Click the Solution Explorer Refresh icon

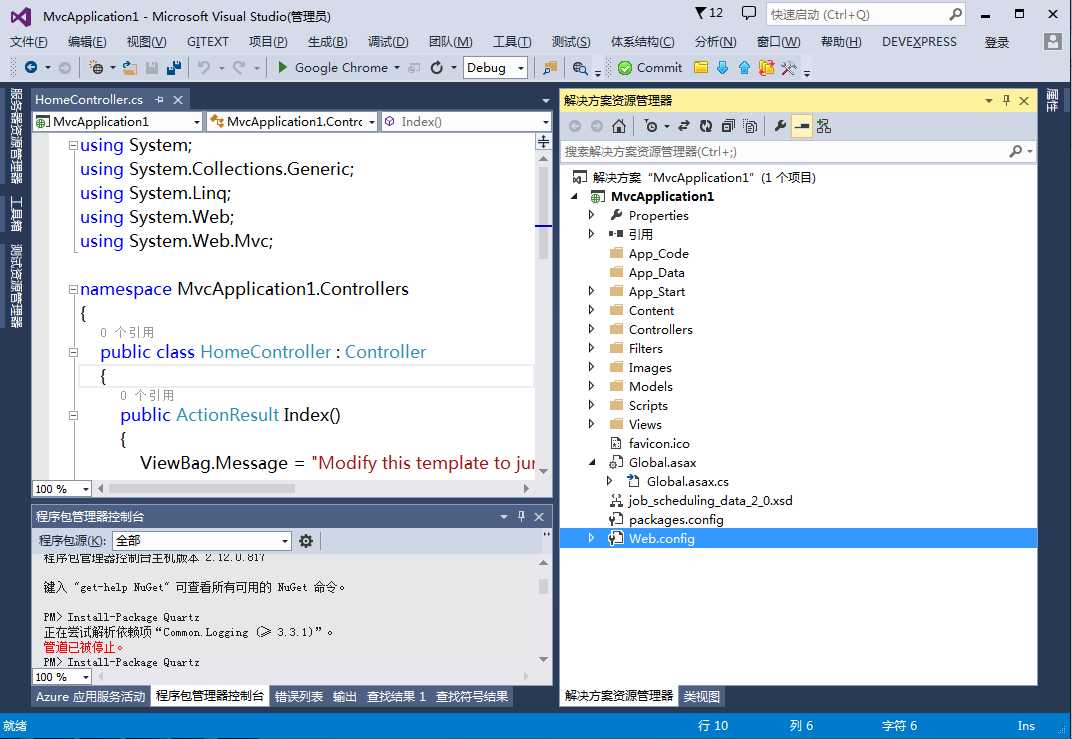(x=706, y=126)
